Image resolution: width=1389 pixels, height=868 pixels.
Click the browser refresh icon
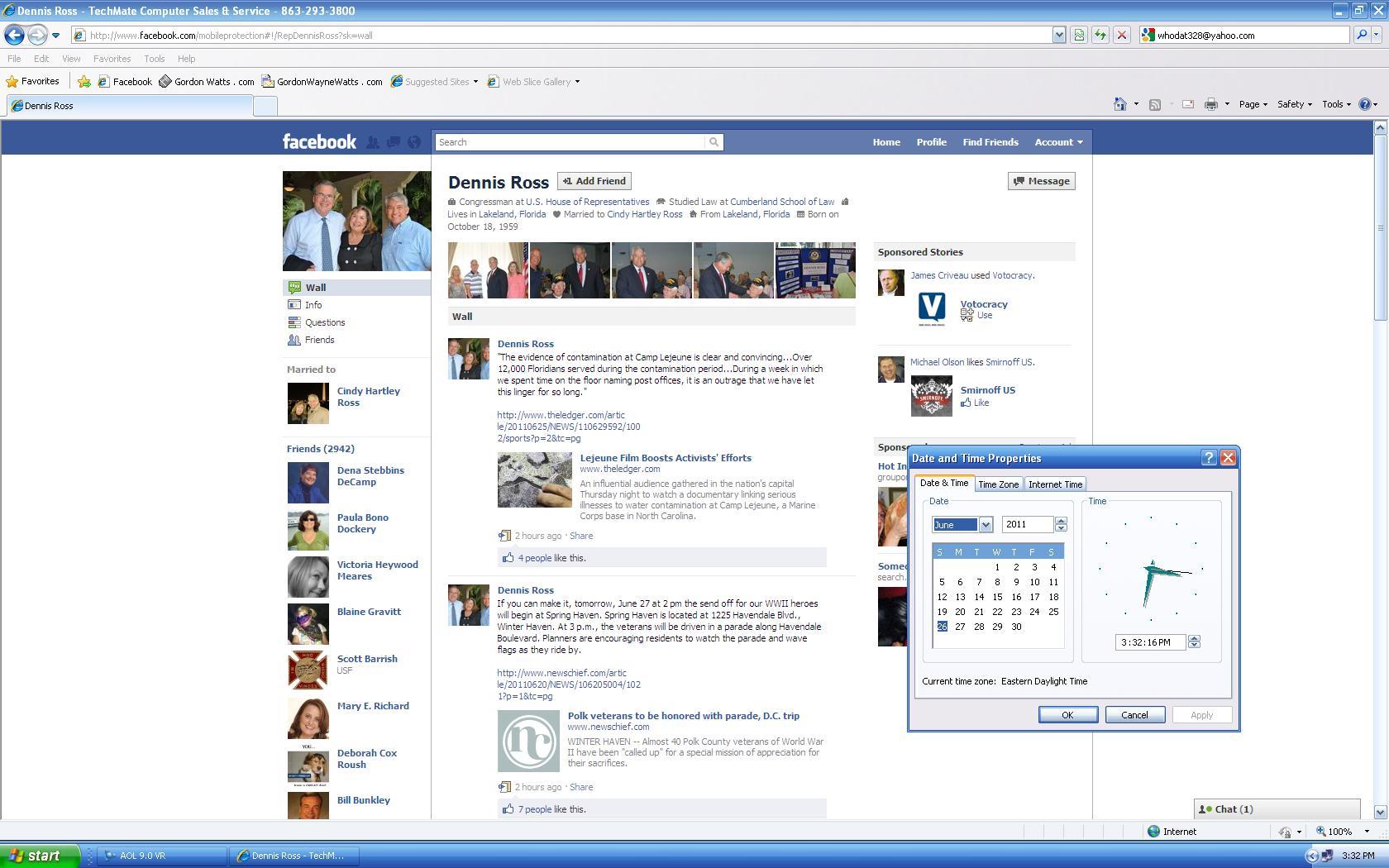(1100, 35)
